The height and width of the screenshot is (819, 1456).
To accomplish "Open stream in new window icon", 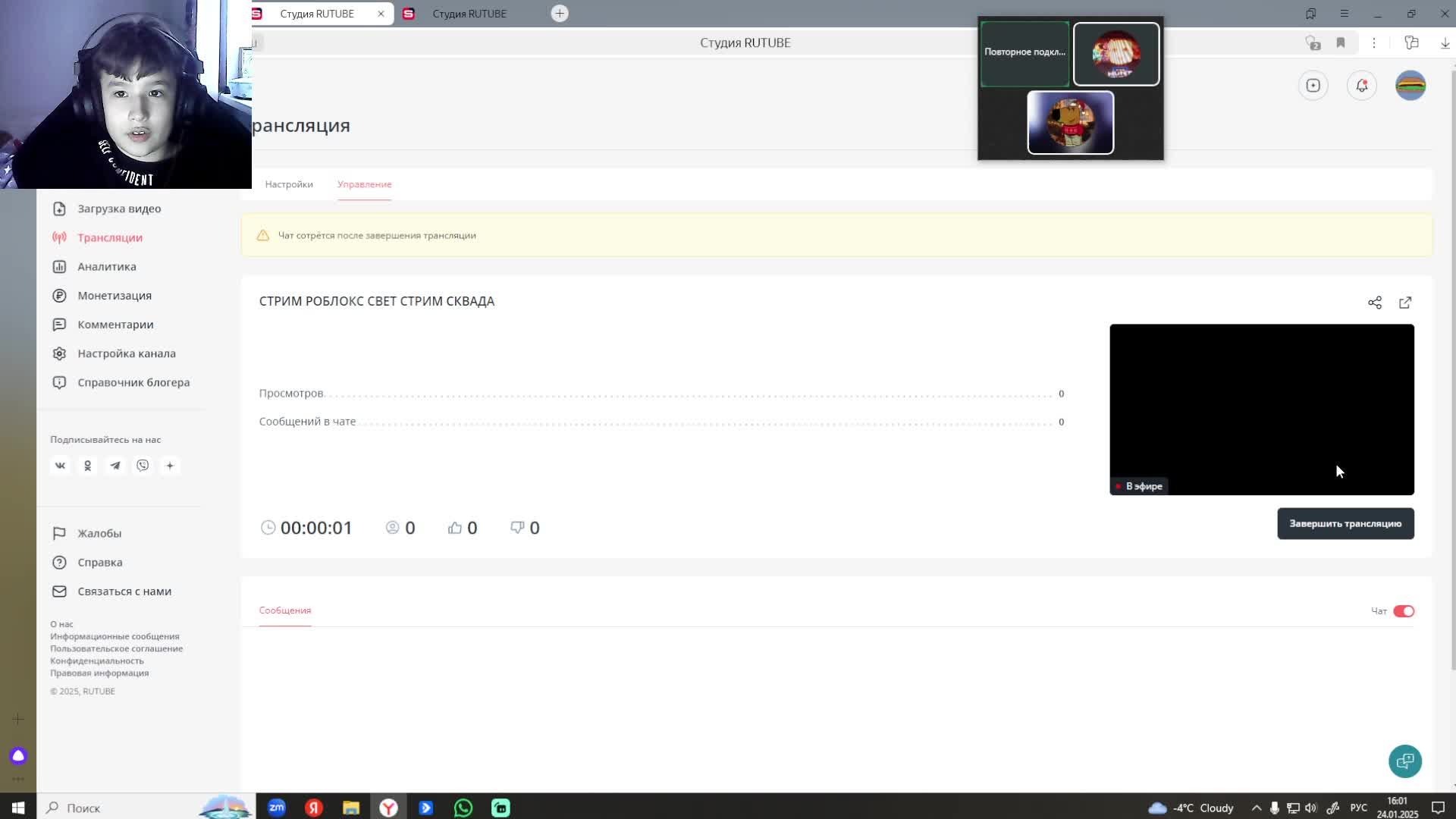I will pyautogui.click(x=1405, y=303).
